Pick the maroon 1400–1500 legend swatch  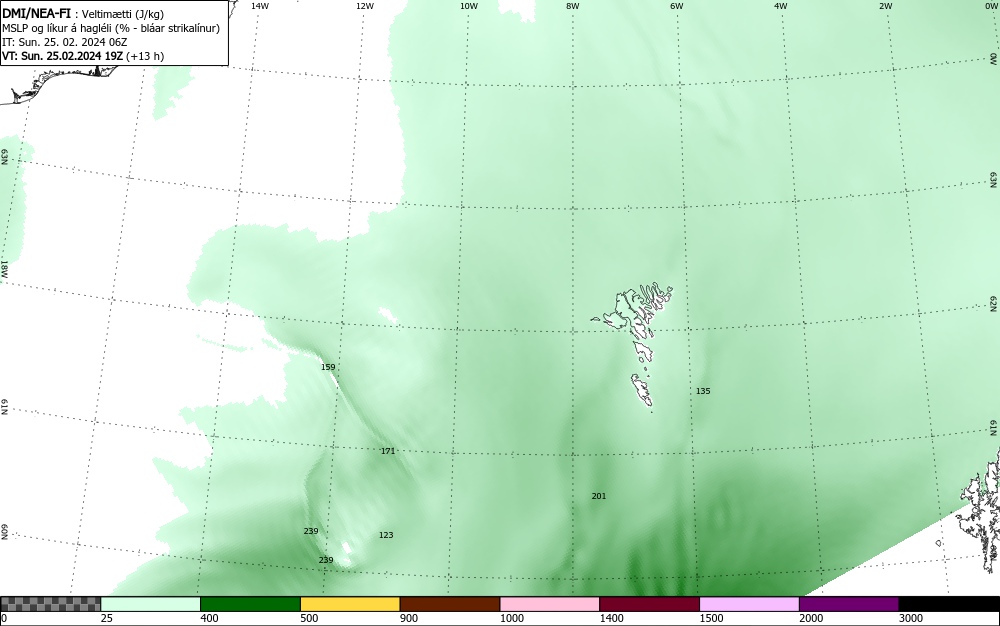649,604
